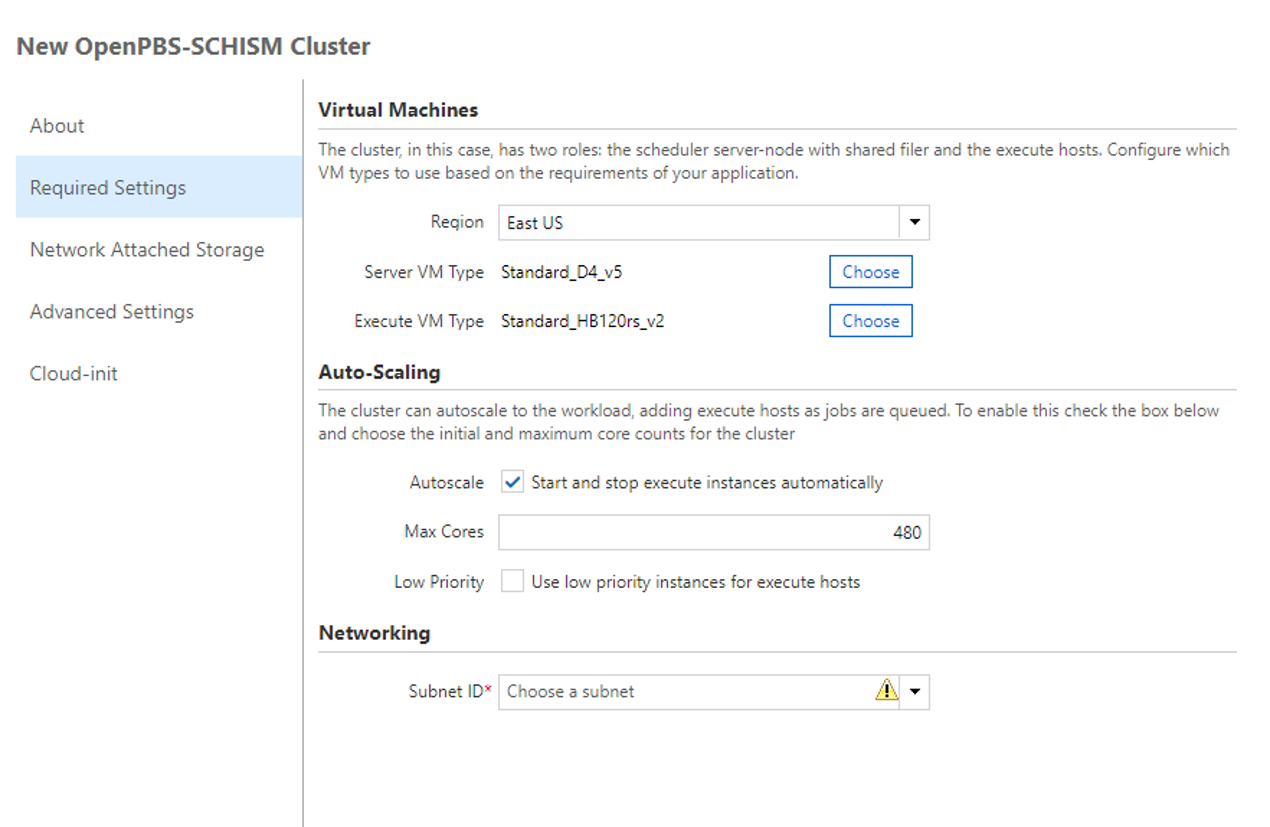Click the New OpenPBS-SCHISM Cluster title

(x=194, y=46)
